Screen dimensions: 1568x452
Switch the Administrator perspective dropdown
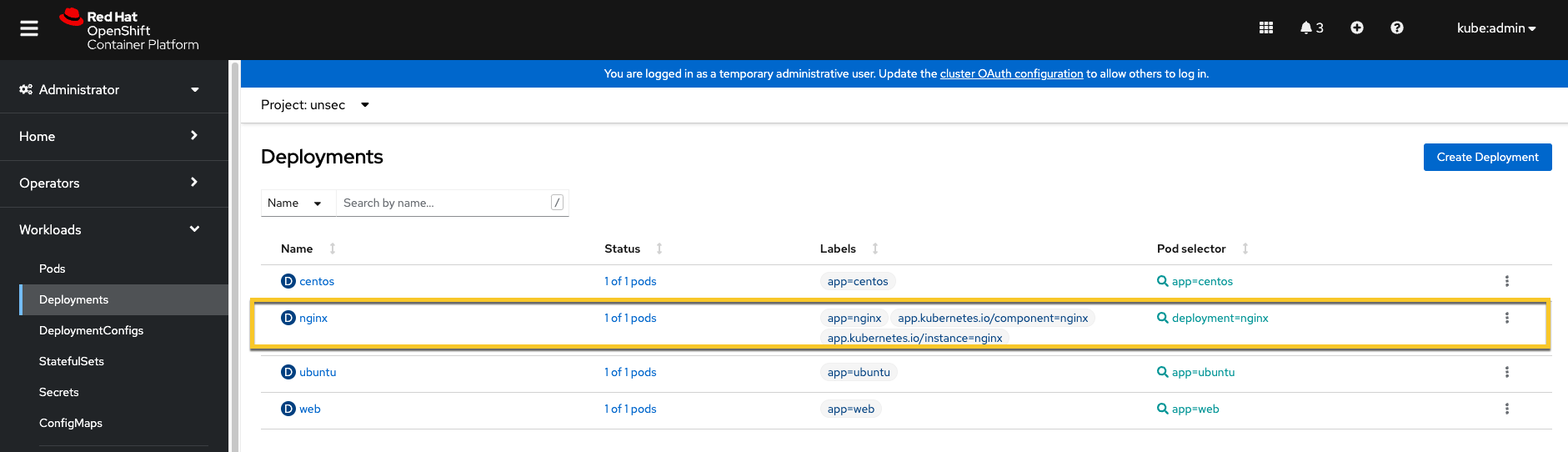[110, 89]
